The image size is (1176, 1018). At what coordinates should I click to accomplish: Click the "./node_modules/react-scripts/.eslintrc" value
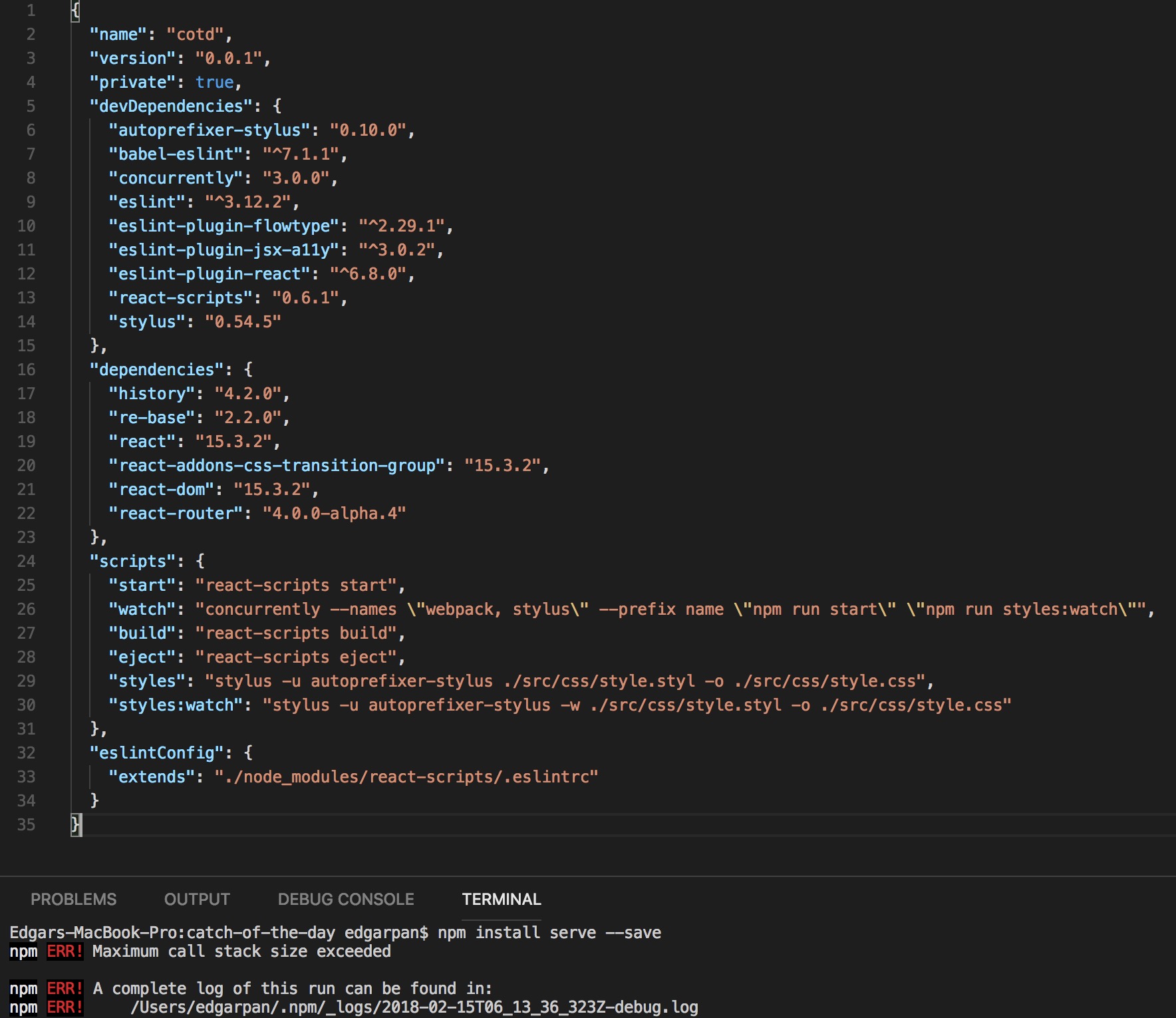406,776
